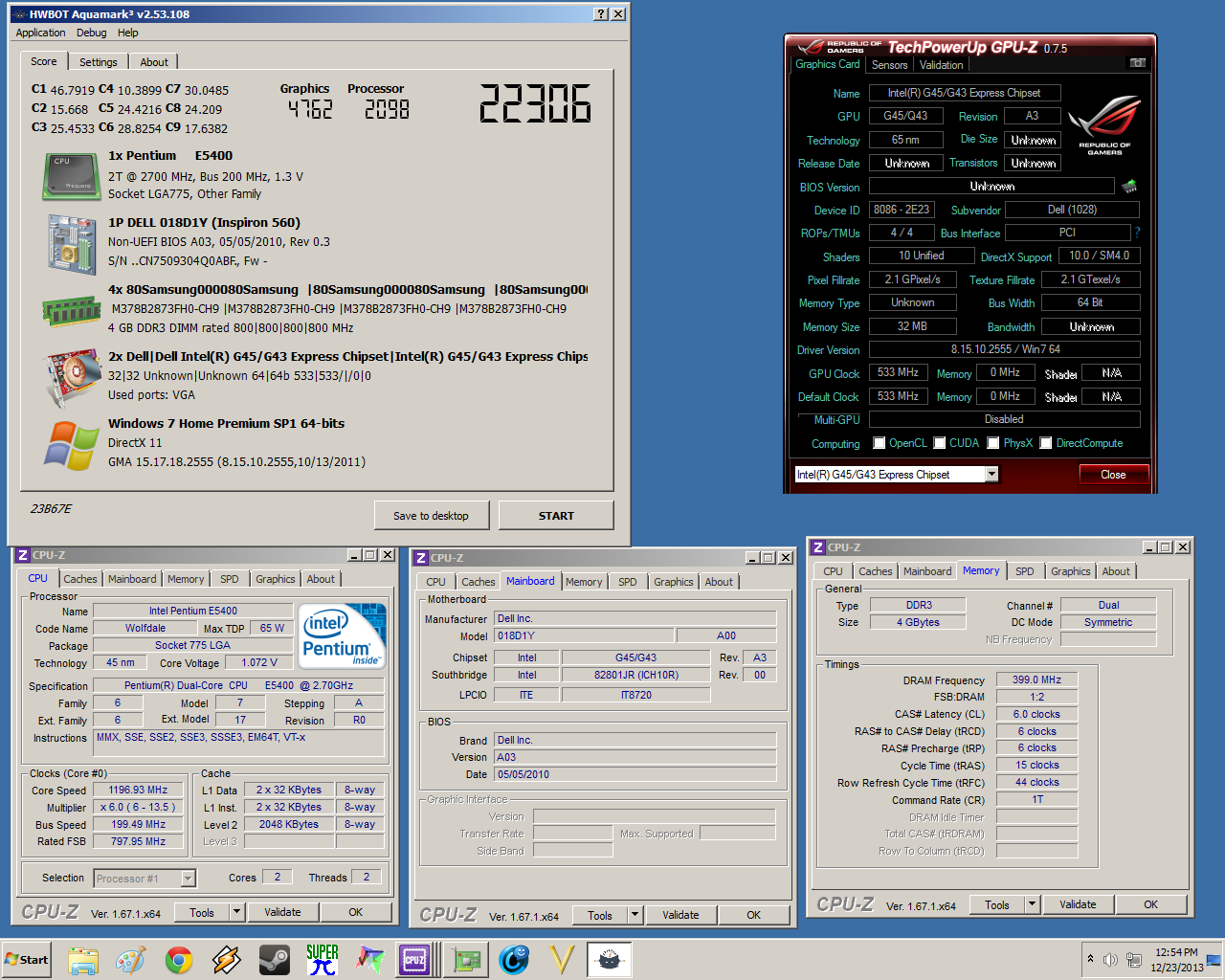Screen dimensions: 1225x980
Task: Open Google Chrome in the taskbar
Action: pyautogui.click(x=179, y=960)
